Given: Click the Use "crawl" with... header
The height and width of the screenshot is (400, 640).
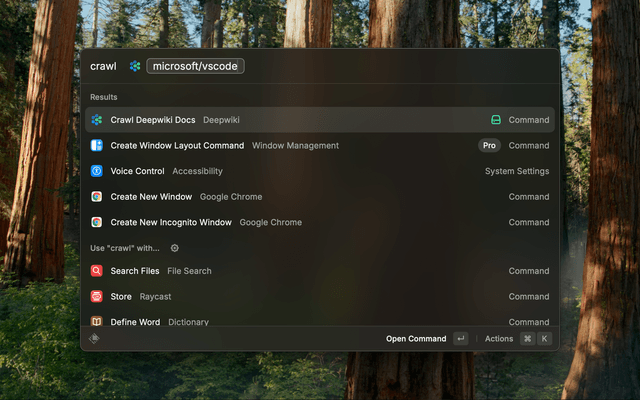Looking at the screenshot, I should coord(124,248).
